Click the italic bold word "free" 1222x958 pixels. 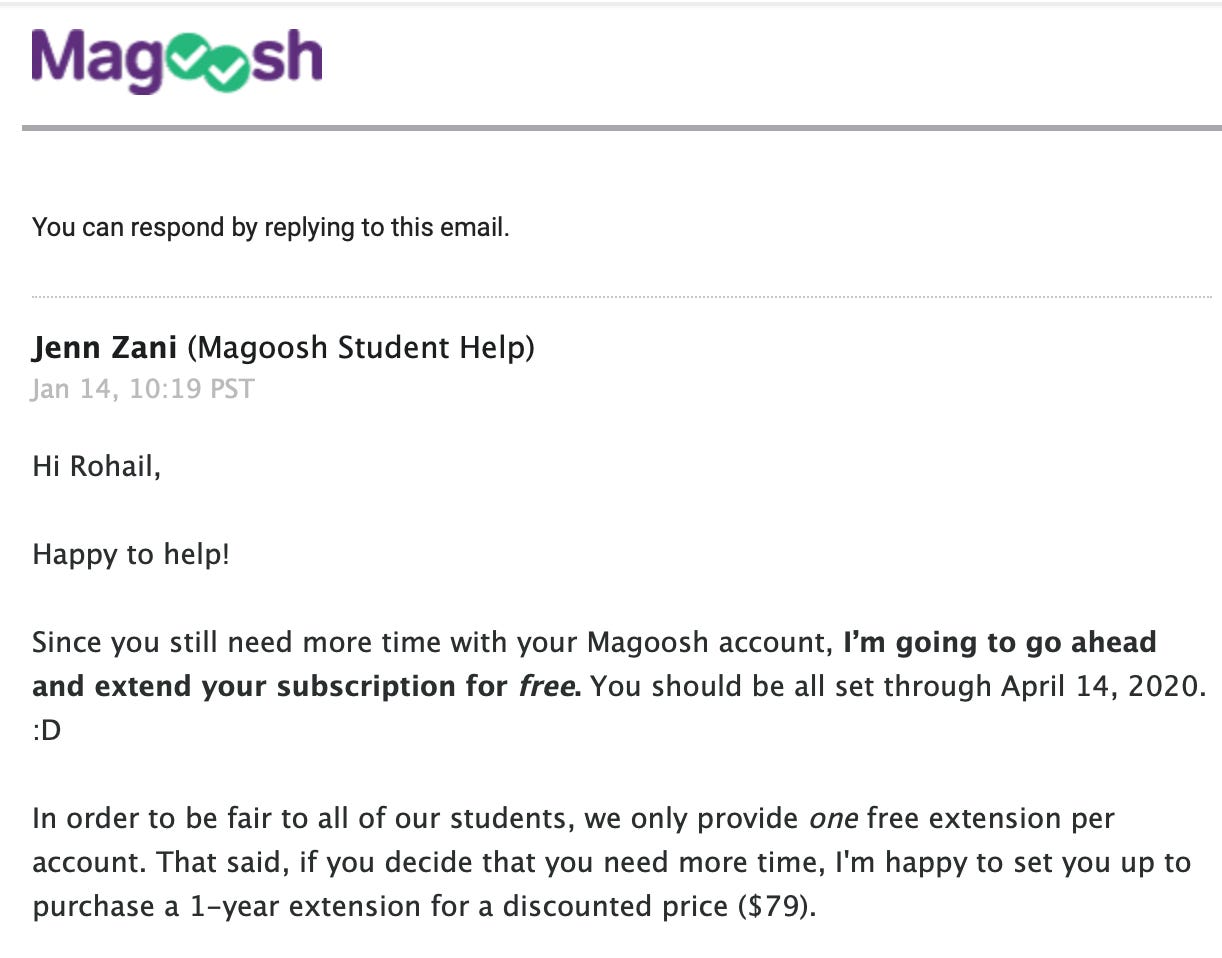click(x=544, y=686)
